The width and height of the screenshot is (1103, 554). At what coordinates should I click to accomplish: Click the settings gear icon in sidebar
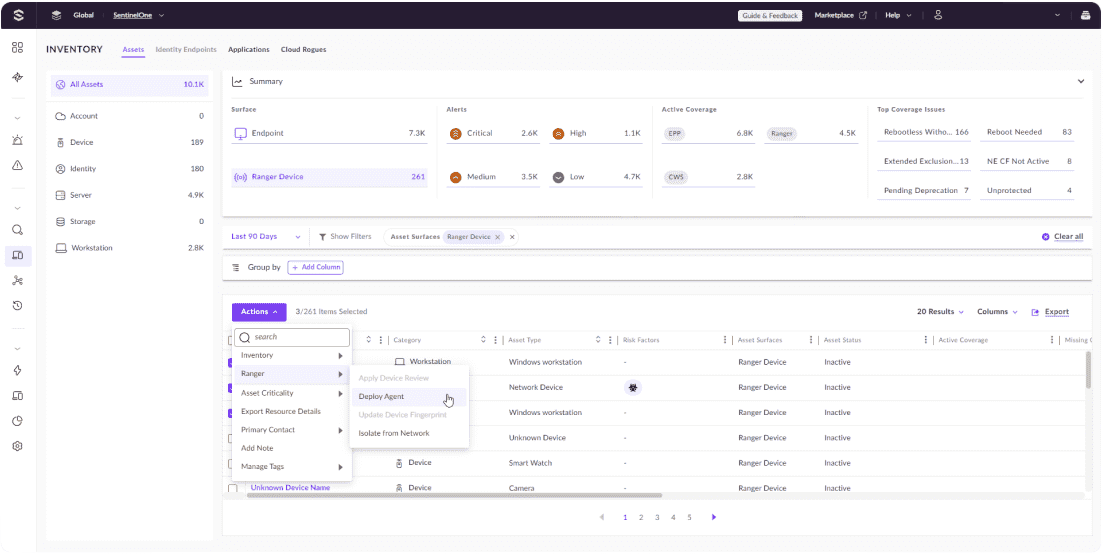tap(17, 446)
